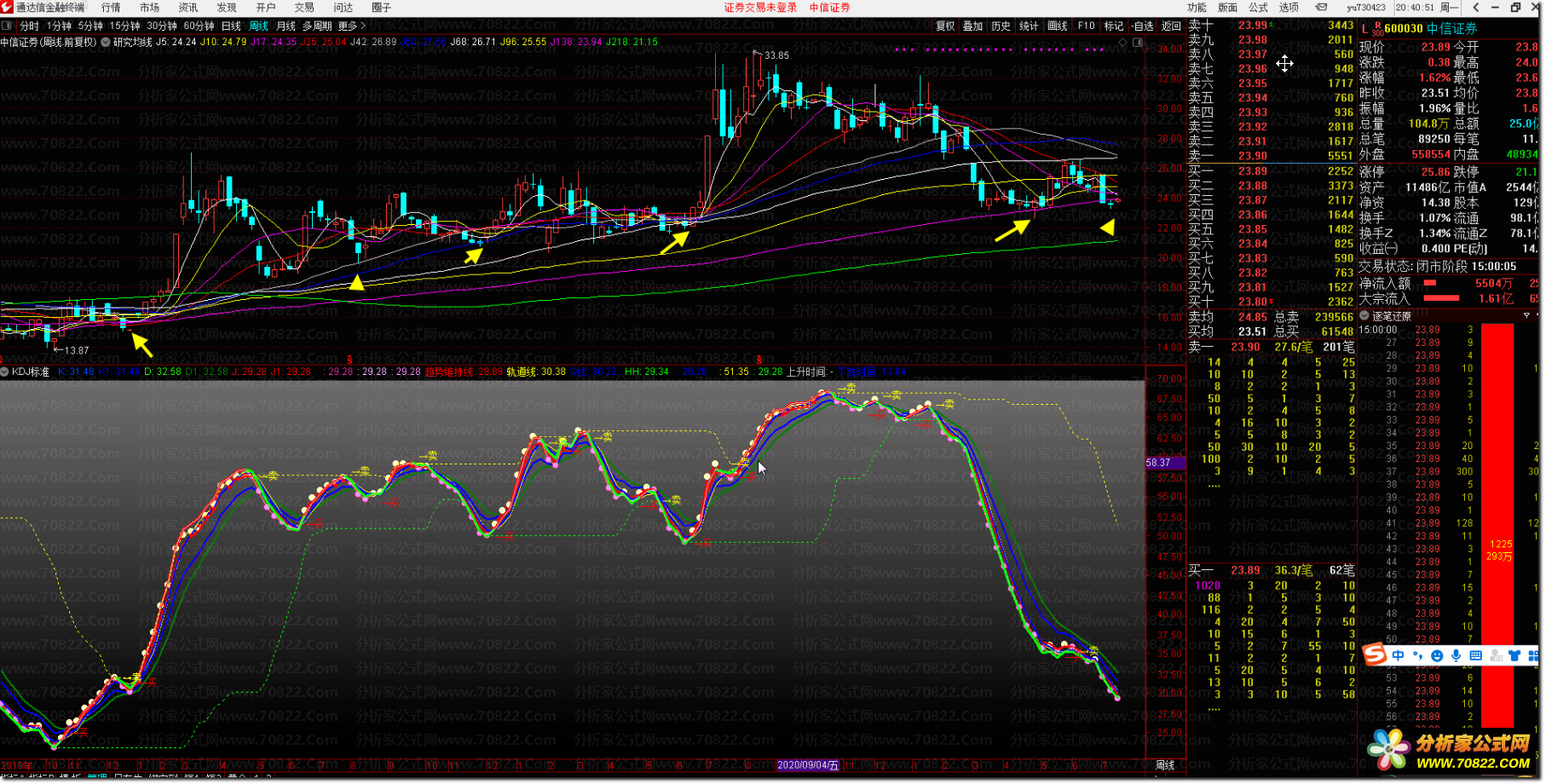Open the filter dropdown in 逐笔还原 header
This screenshot has width=1546, height=784.
point(1526,315)
